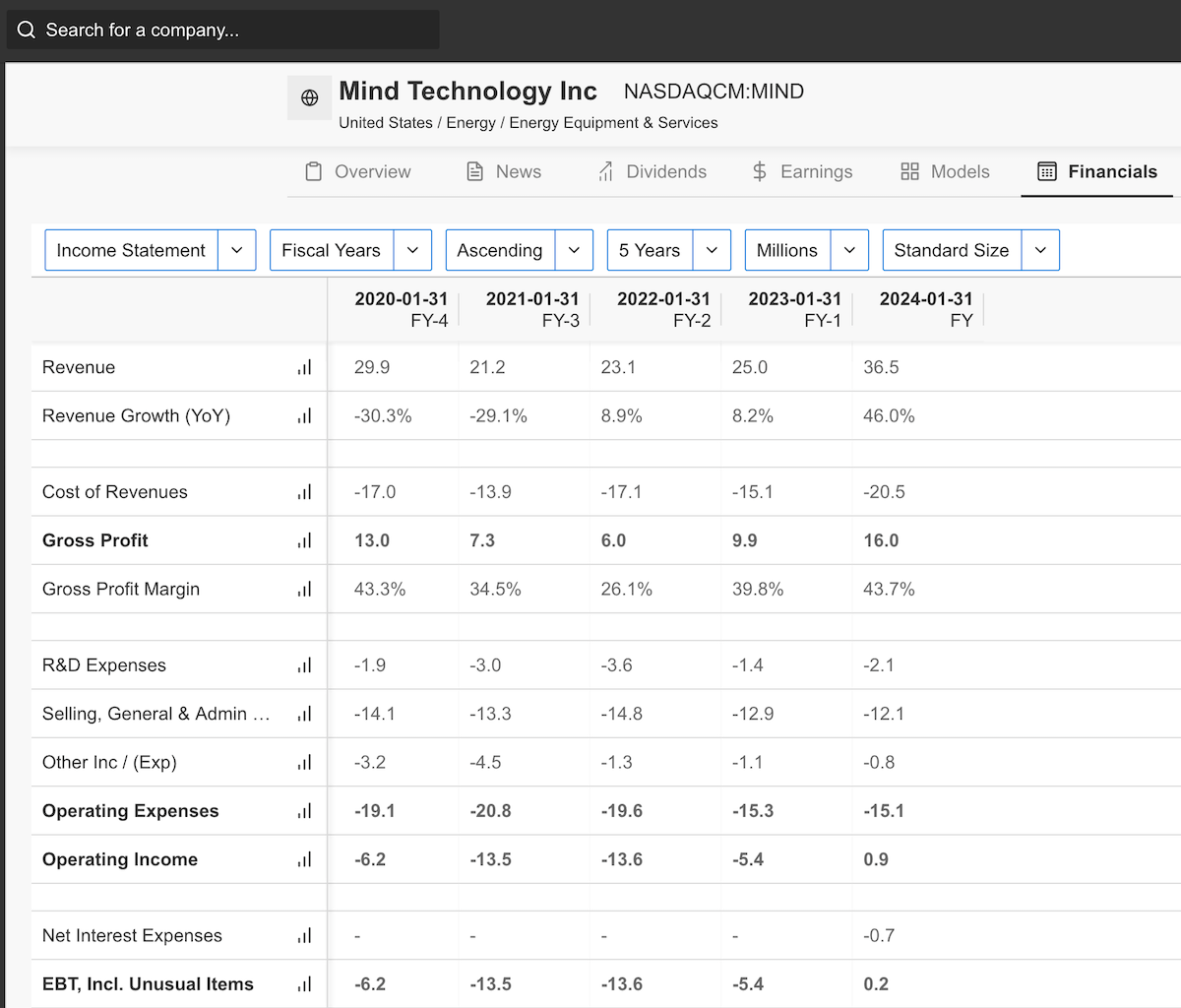The image size is (1181, 1008).
Task: Click the globe icon beside company name
Action: click(309, 97)
